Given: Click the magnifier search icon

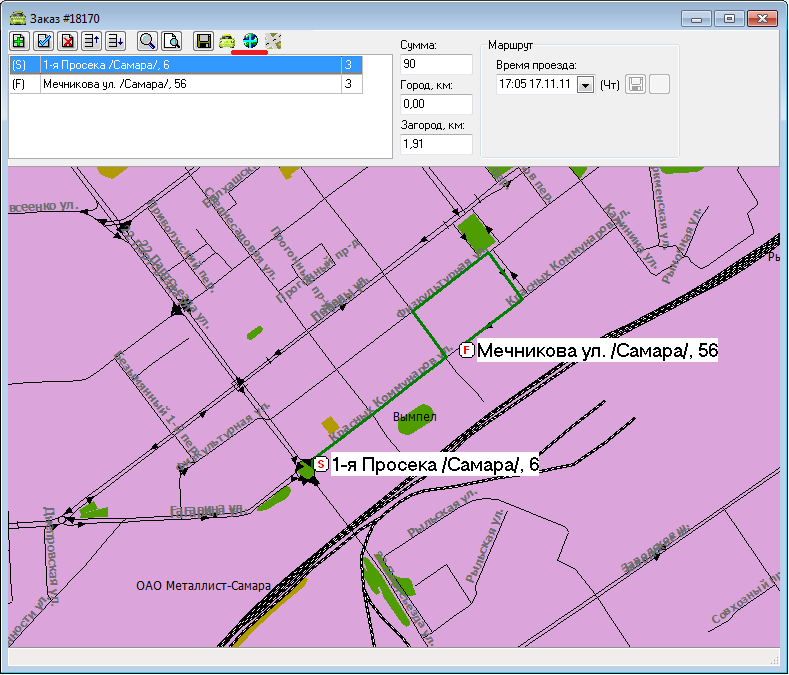Looking at the screenshot, I should tap(147, 41).
